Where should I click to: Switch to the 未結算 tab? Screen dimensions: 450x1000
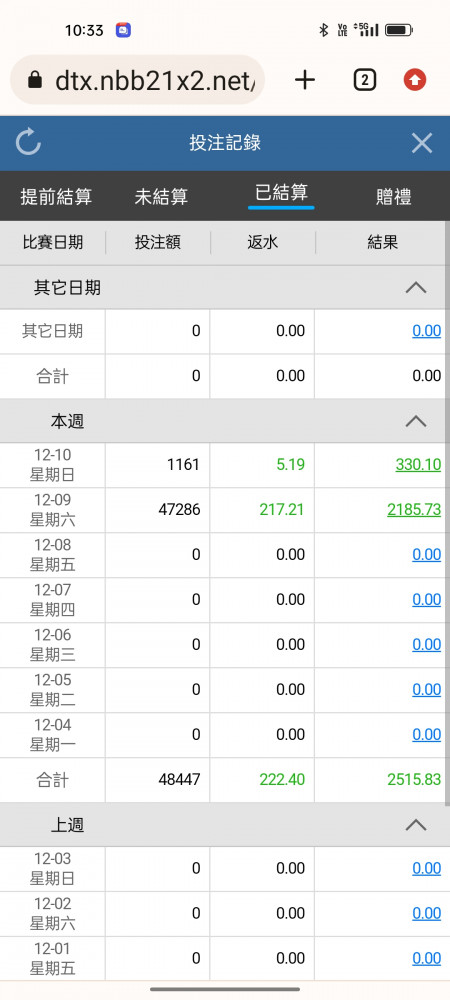pyautogui.click(x=161, y=196)
